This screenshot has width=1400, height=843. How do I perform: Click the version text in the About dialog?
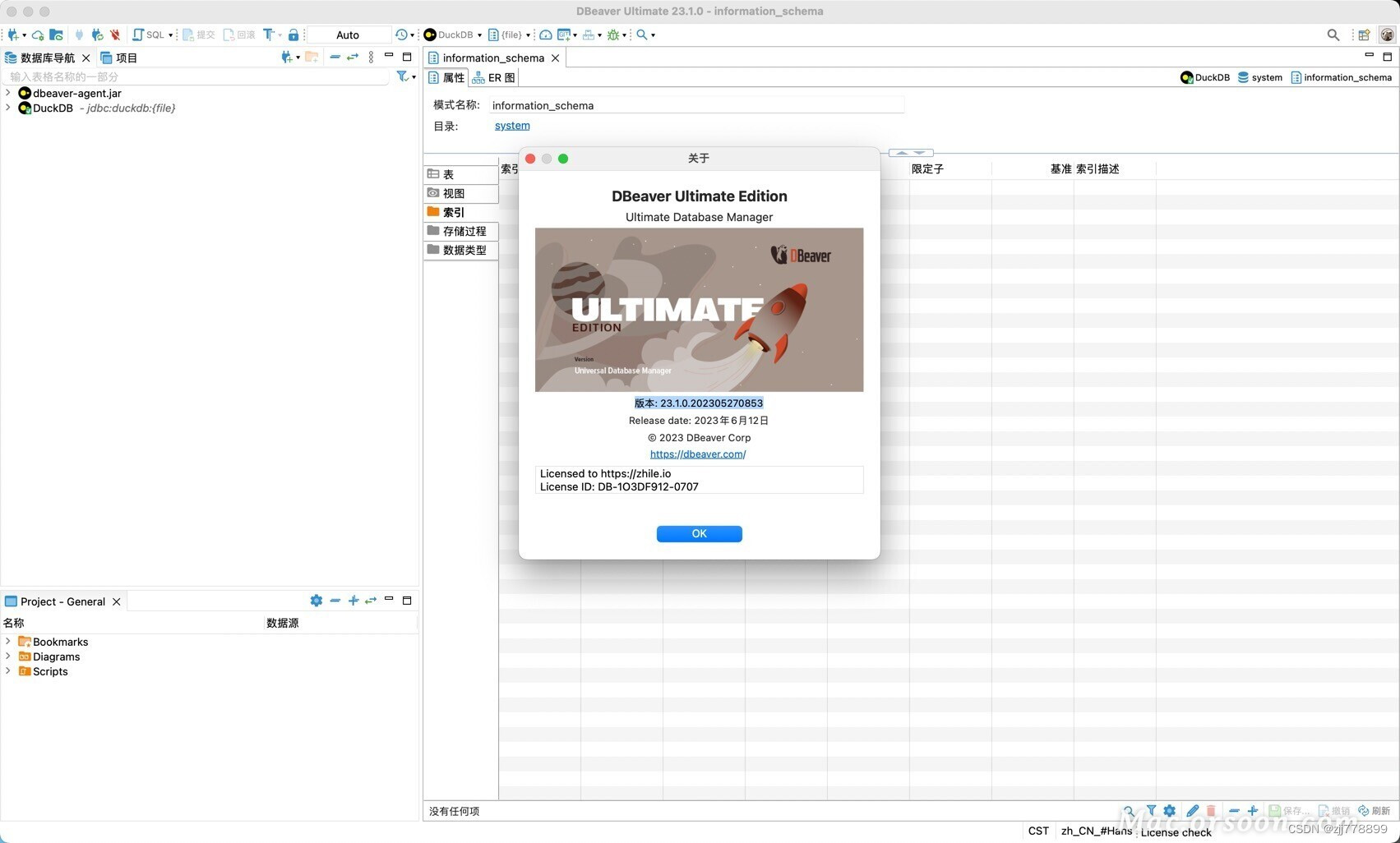(699, 403)
